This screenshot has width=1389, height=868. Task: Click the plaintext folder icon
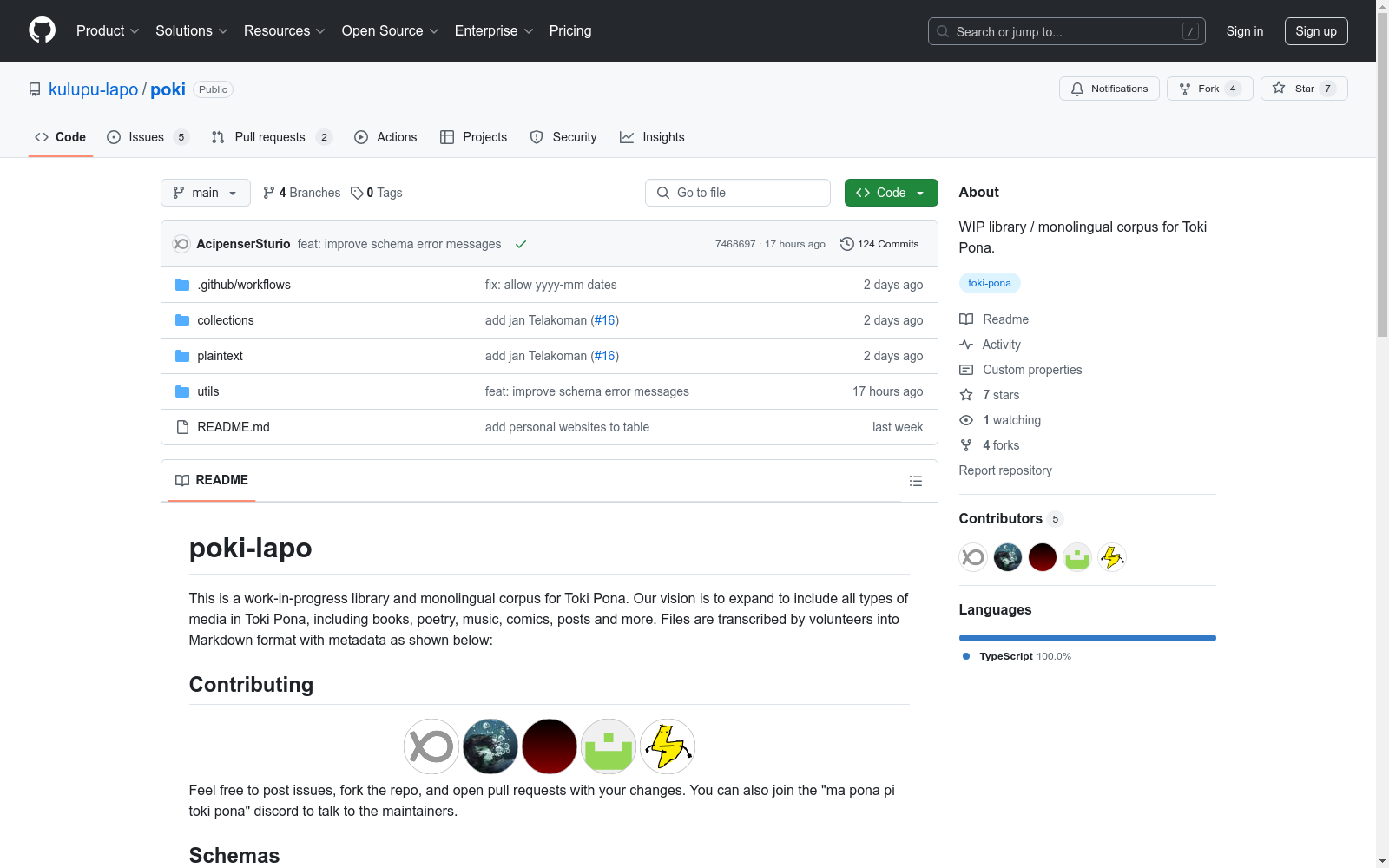click(182, 356)
